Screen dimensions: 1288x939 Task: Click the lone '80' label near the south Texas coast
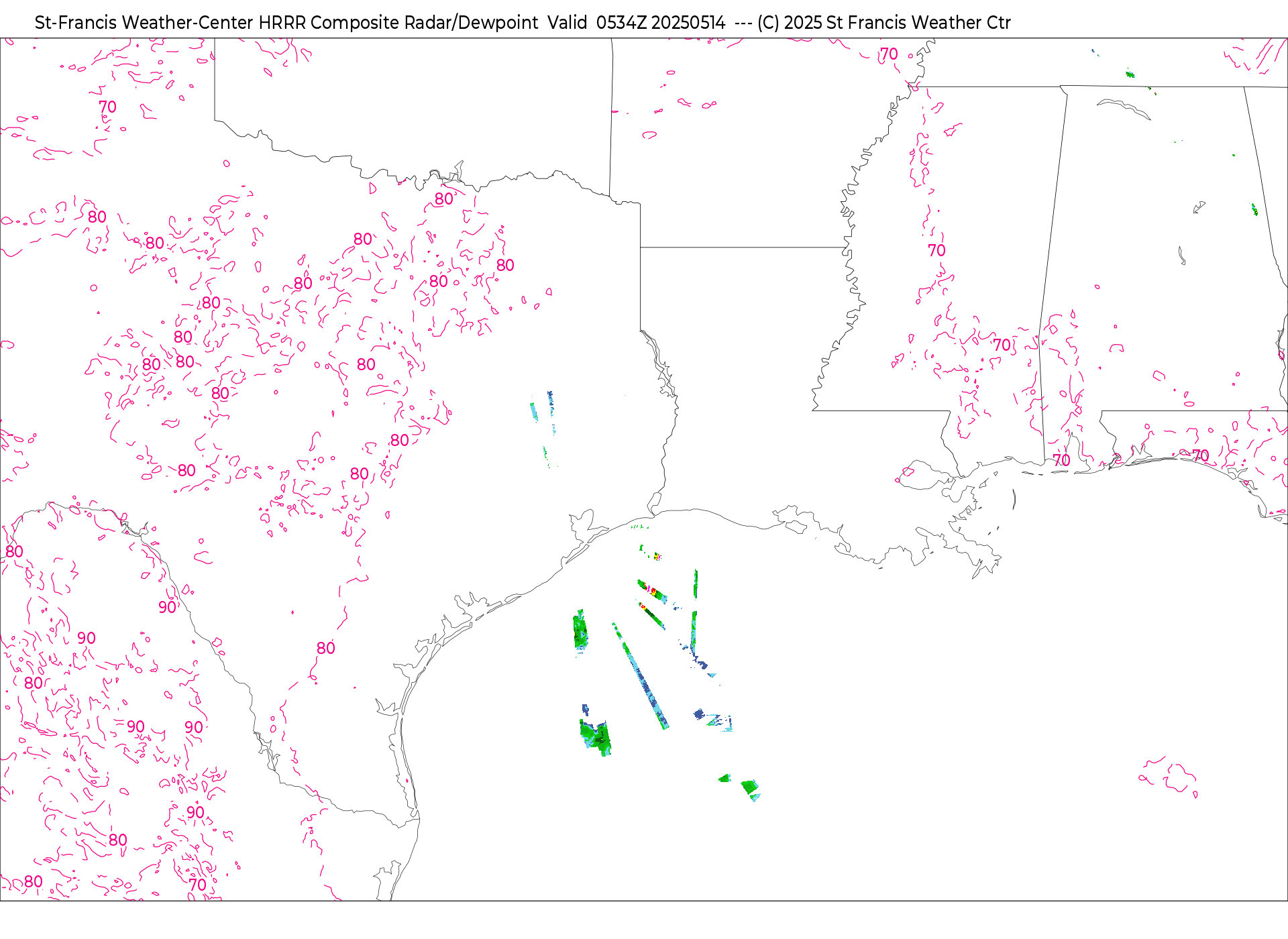click(326, 649)
